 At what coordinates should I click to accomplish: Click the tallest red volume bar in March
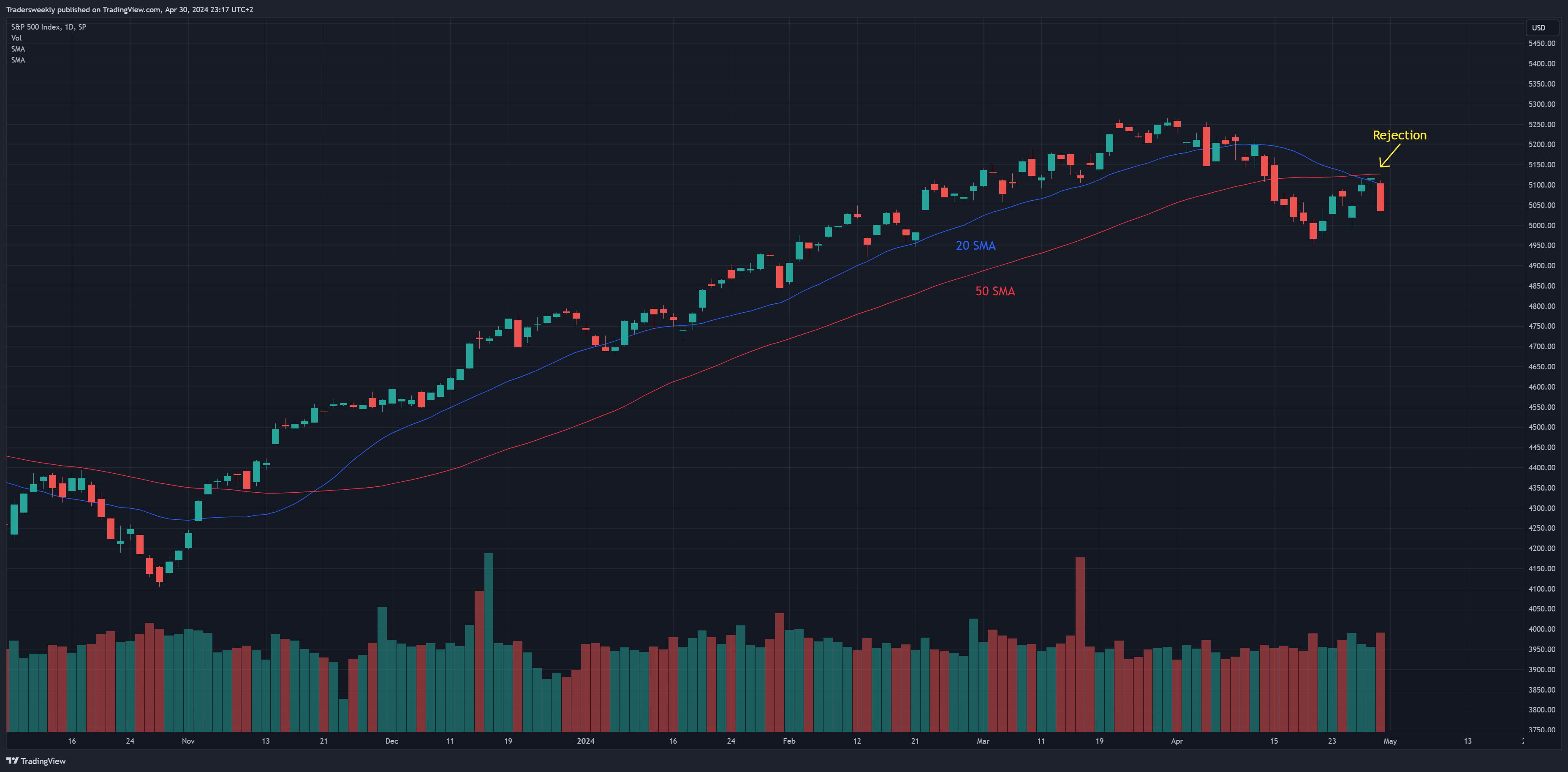1080,644
